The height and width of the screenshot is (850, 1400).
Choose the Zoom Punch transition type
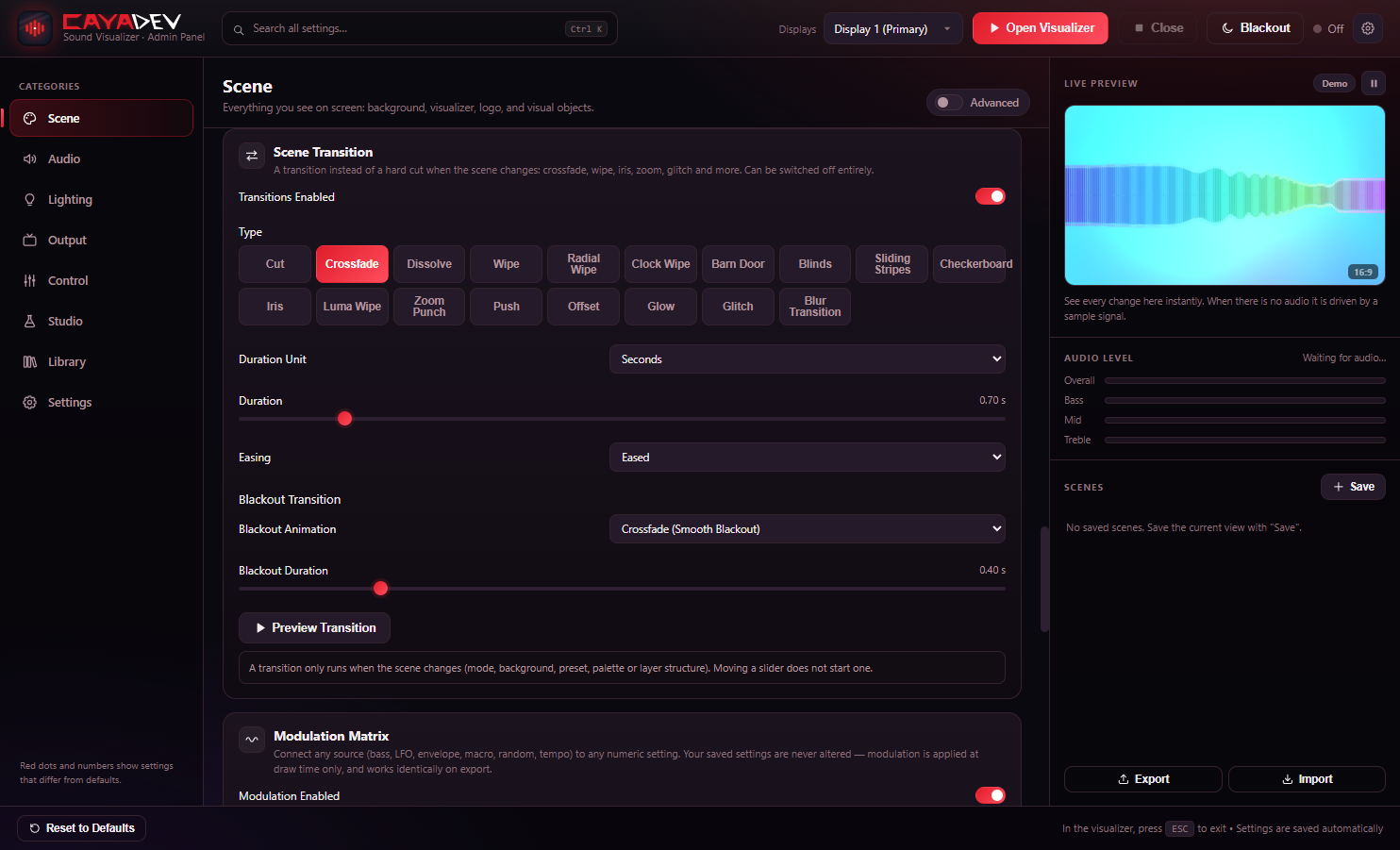[429, 307]
